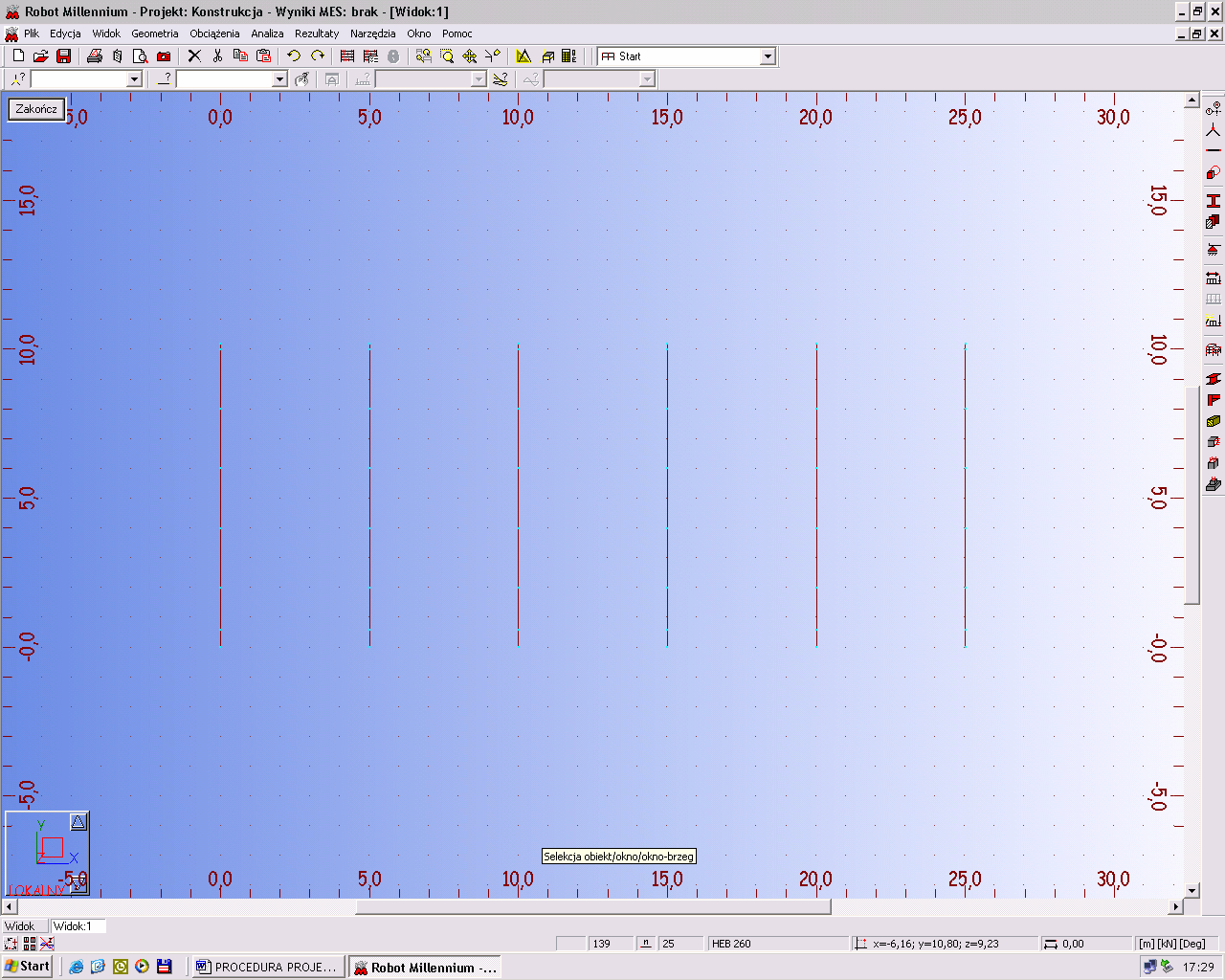Open the Narzędzia menu
1225x980 pixels.
[372, 33]
